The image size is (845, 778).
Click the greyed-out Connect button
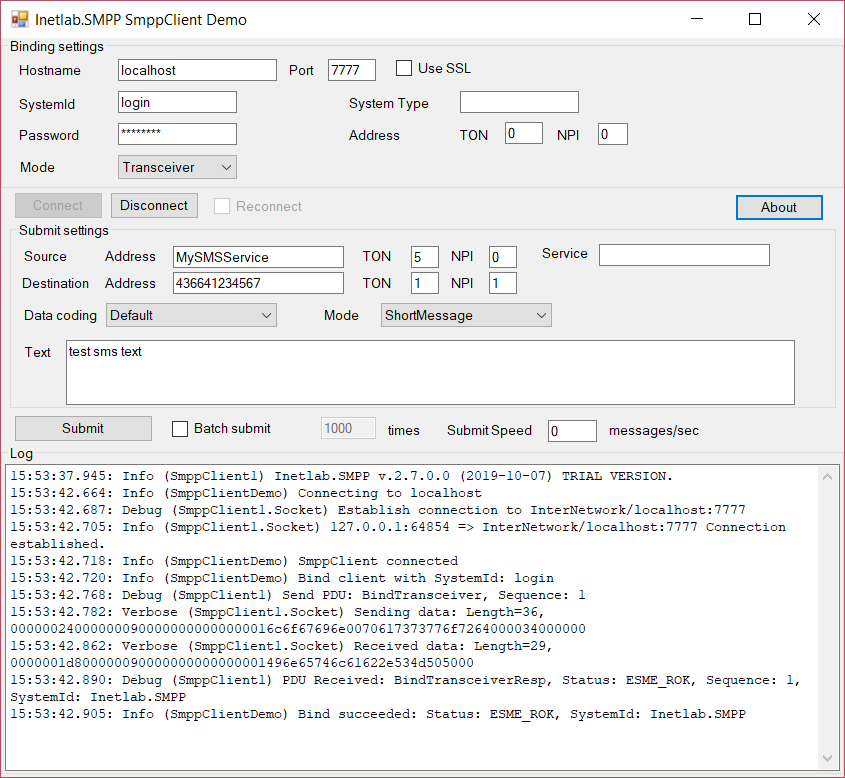[58, 205]
